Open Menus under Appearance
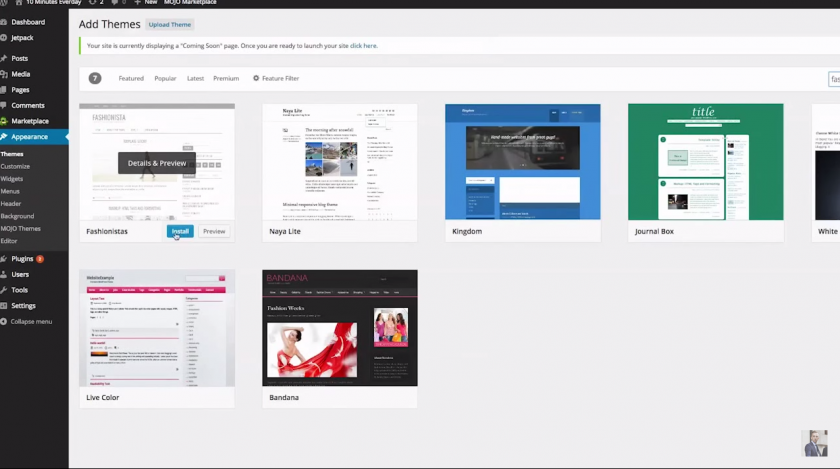The image size is (840, 469). coord(10,191)
